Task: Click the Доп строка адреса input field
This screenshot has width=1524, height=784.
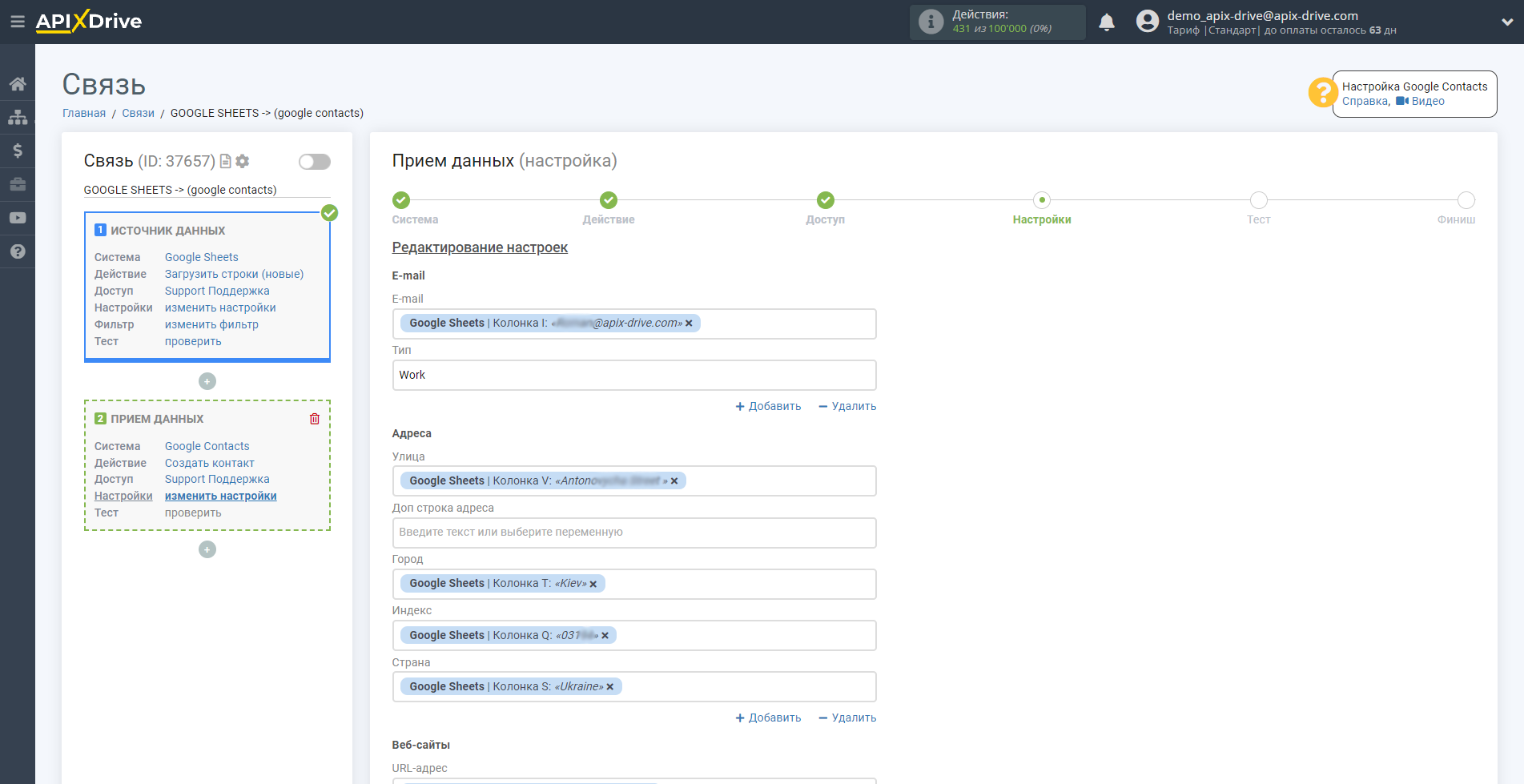Action: click(x=634, y=533)
